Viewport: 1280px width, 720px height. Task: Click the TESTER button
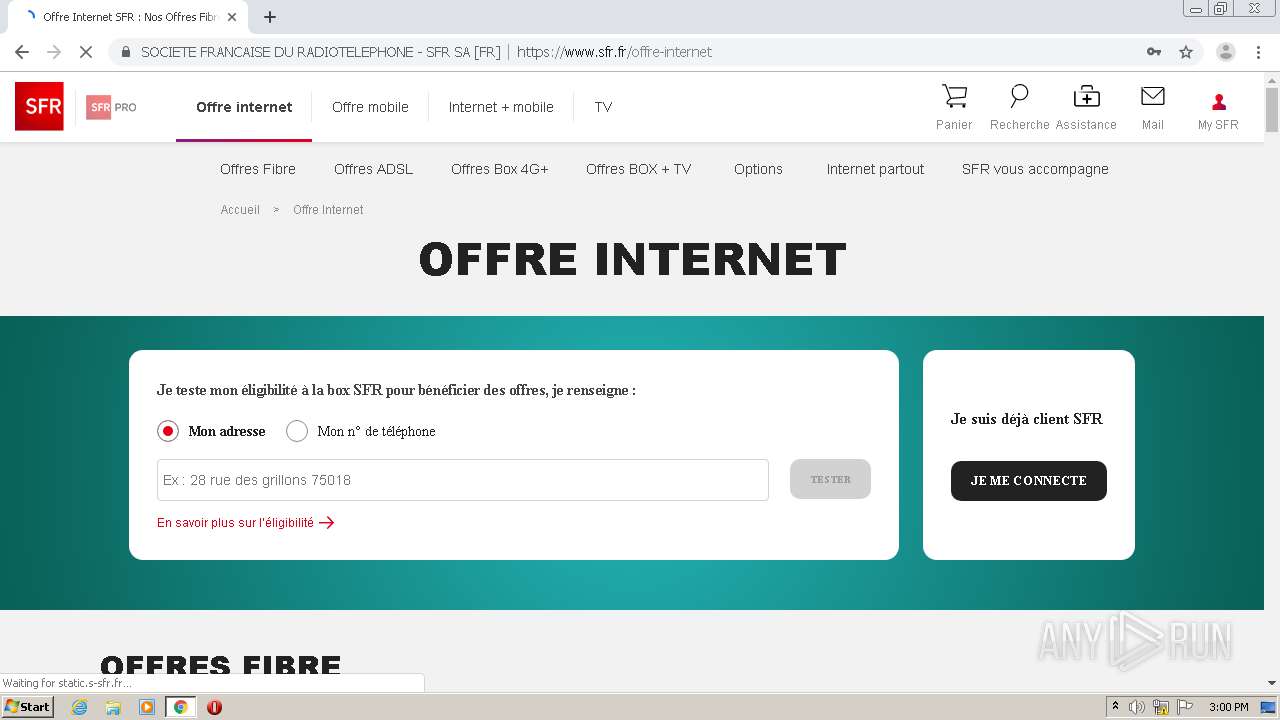coord(830,479)
